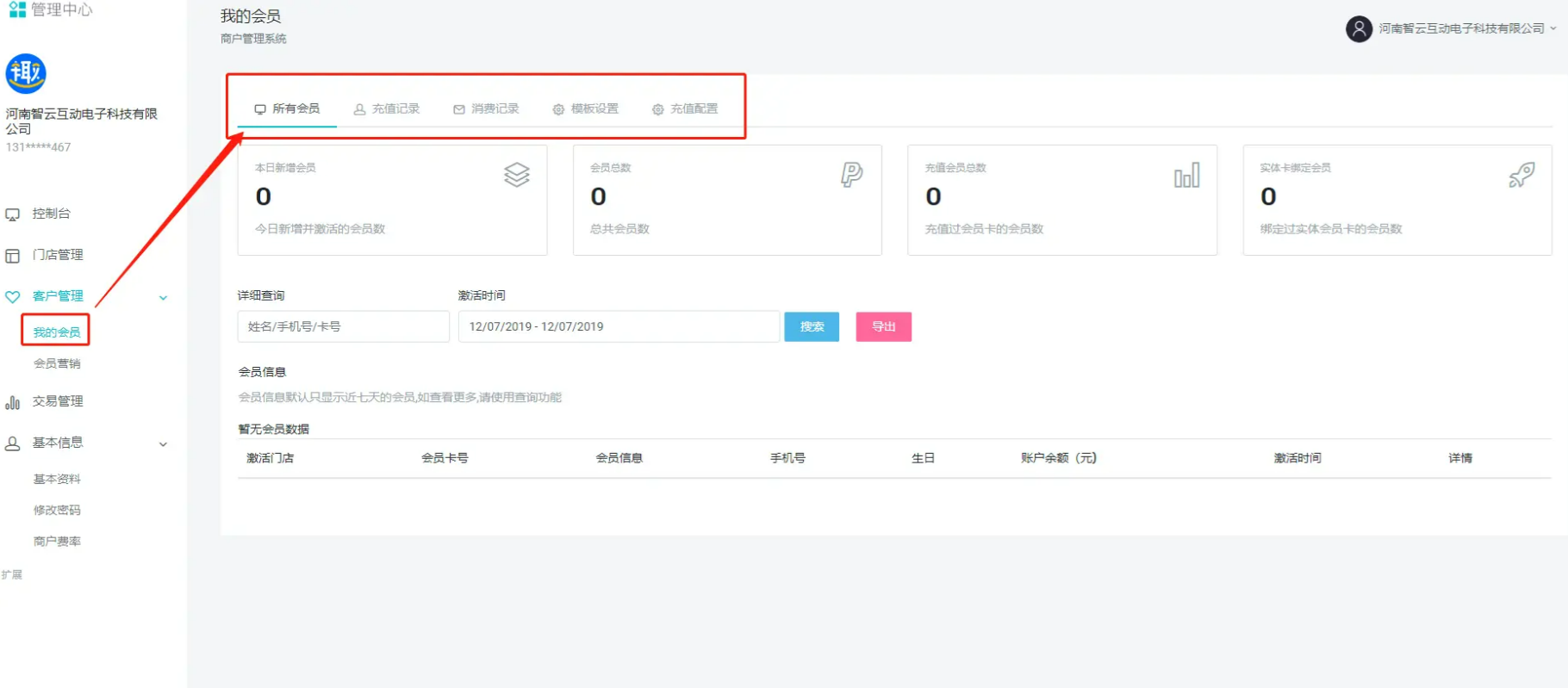Click the 基本信息 person icon
This screenshot has width=1568, height=688.
13,443
